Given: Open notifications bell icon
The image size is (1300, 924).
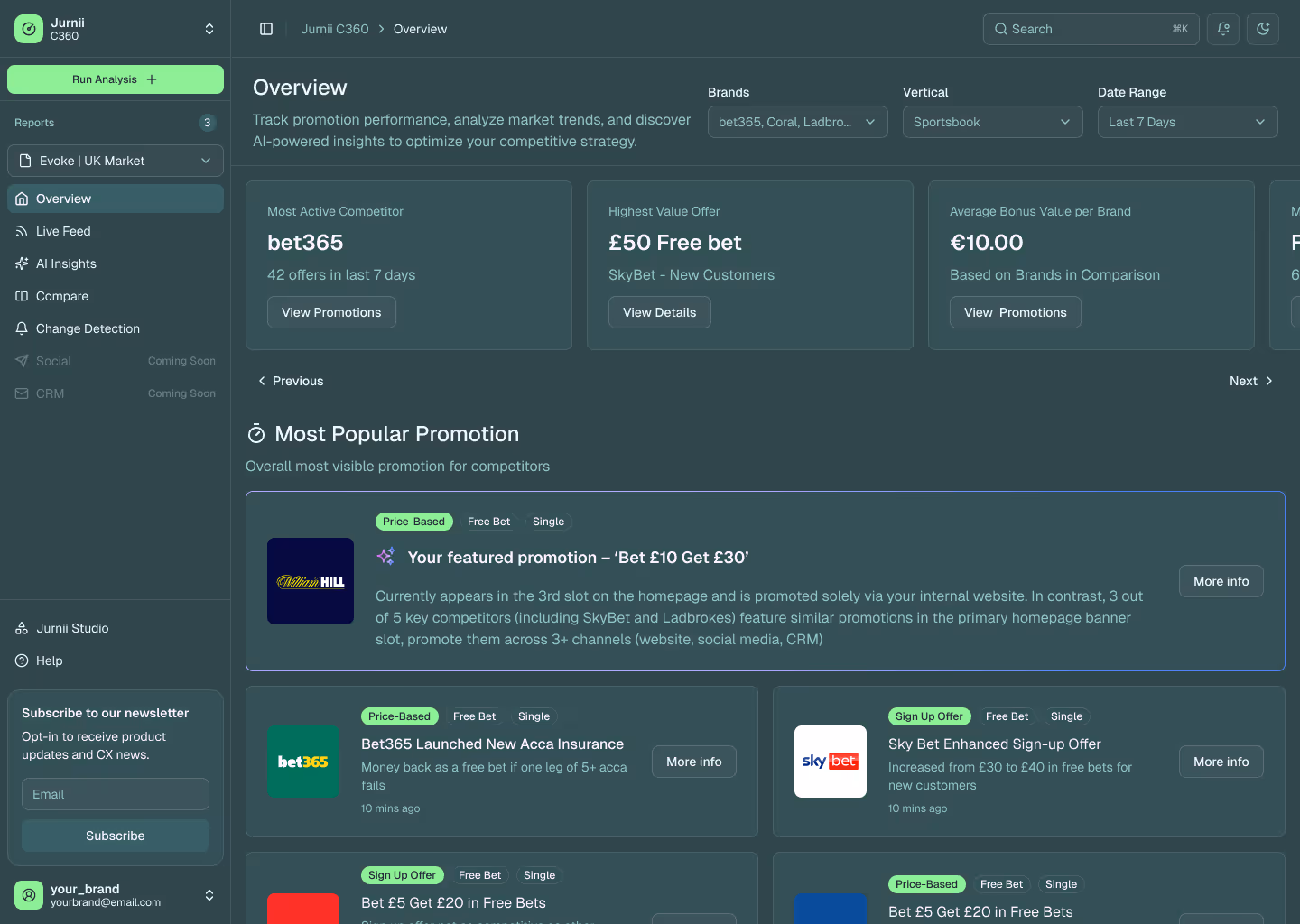Looking at the screenshot, I should 1223,29.
